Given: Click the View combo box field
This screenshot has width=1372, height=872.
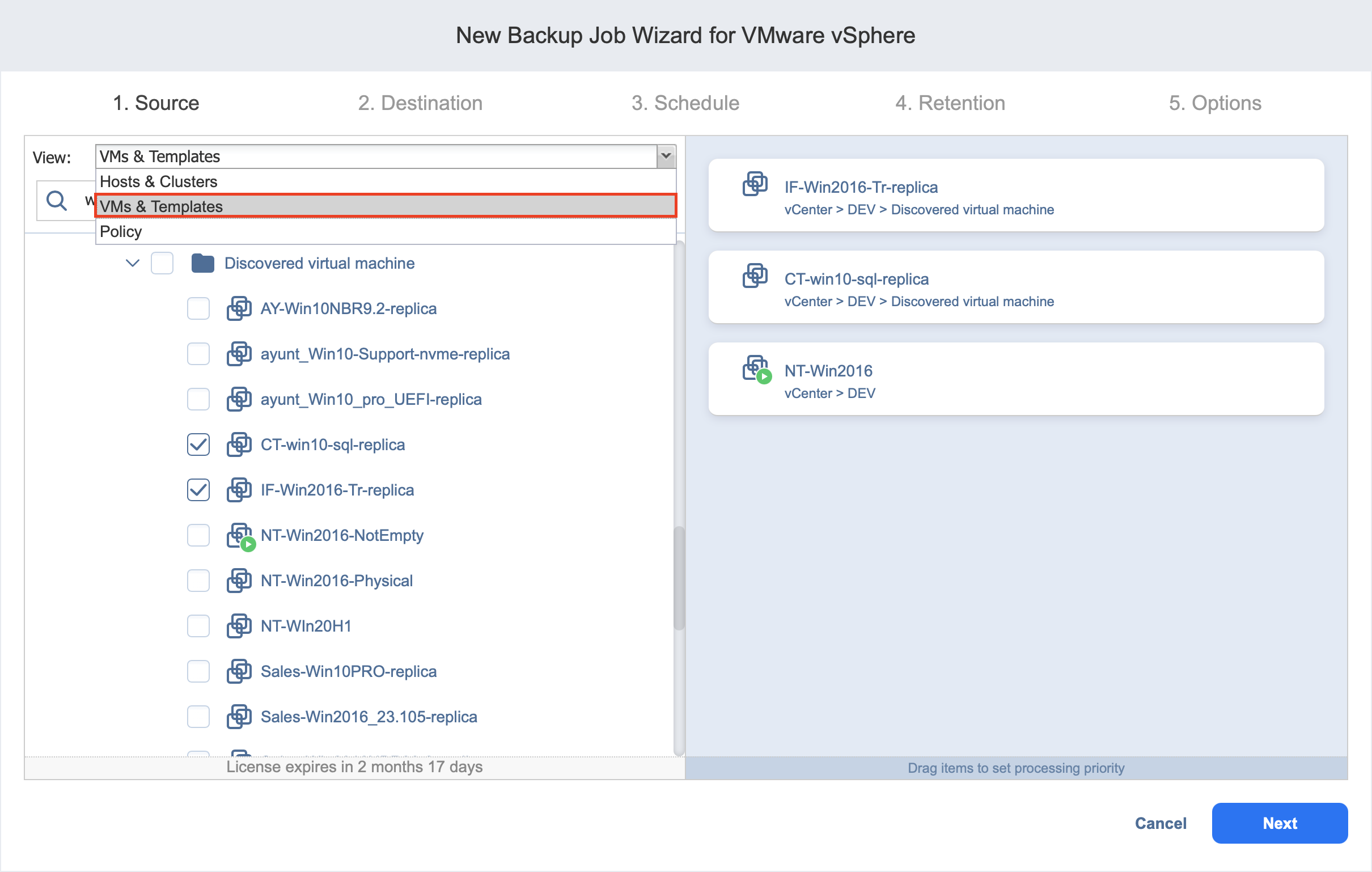Looking at the screenshot, I should [386, 156].
